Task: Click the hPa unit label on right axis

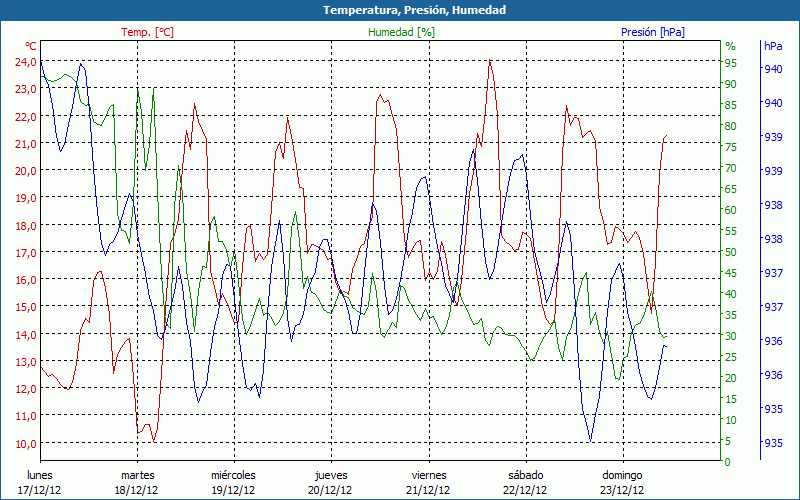Action: tap(773, 46)
